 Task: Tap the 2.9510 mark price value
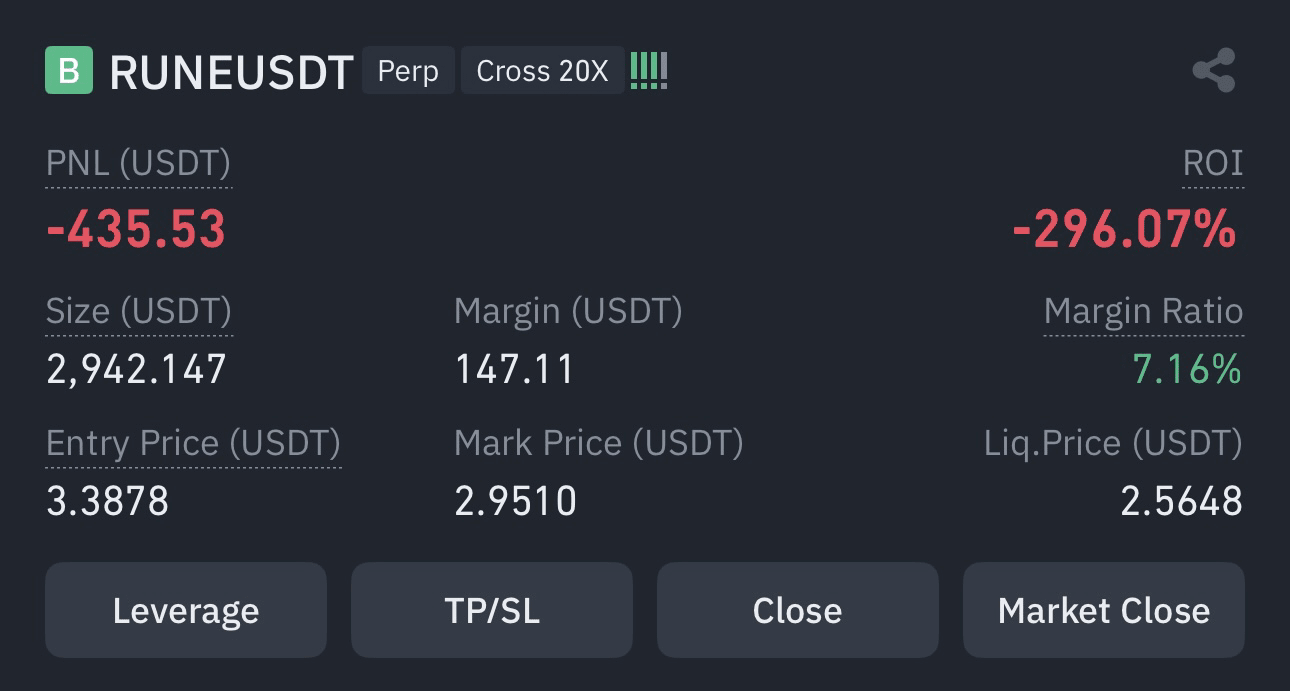(516, 501)
